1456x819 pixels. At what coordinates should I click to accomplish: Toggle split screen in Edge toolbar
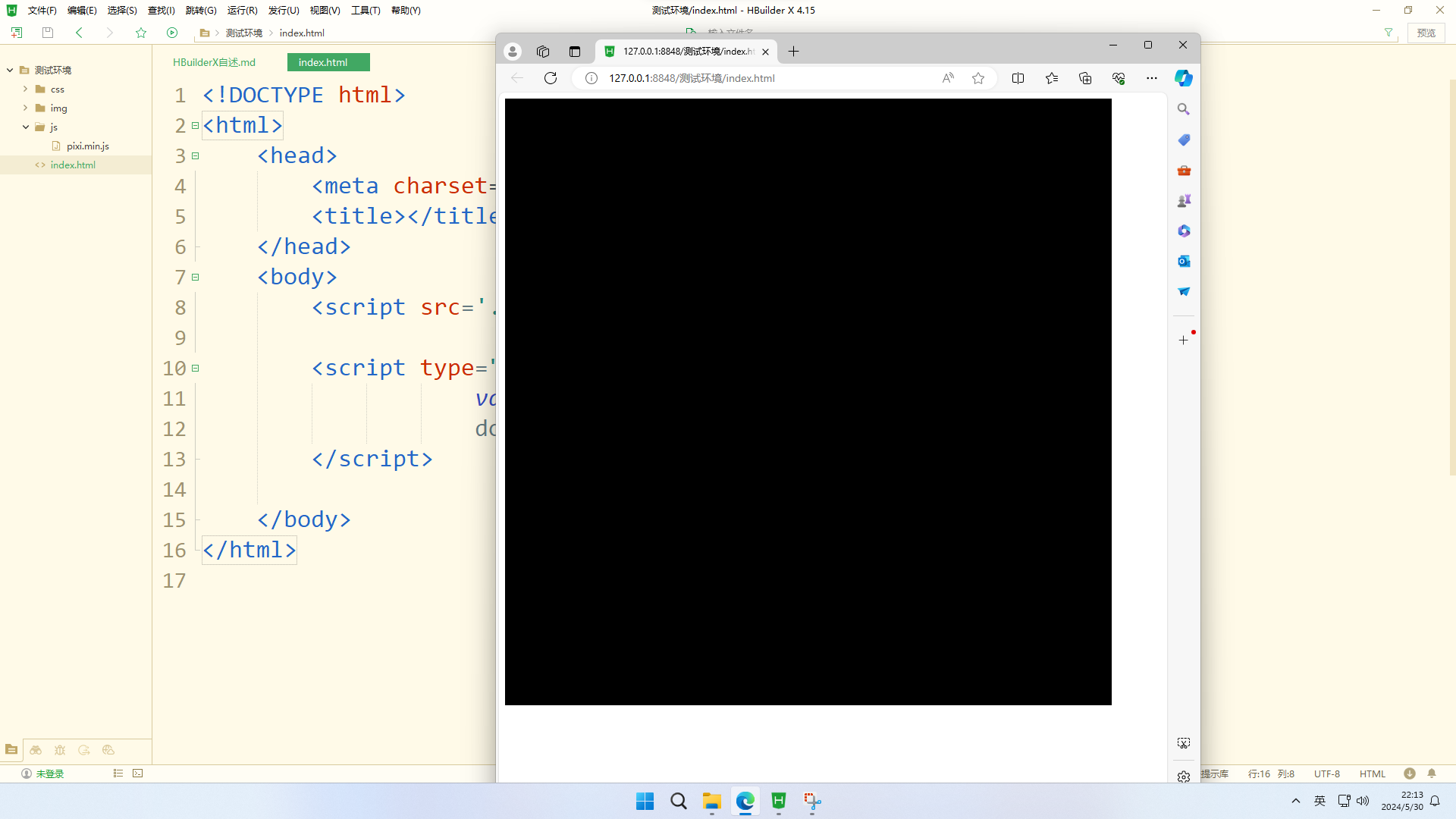(1018, 78)
